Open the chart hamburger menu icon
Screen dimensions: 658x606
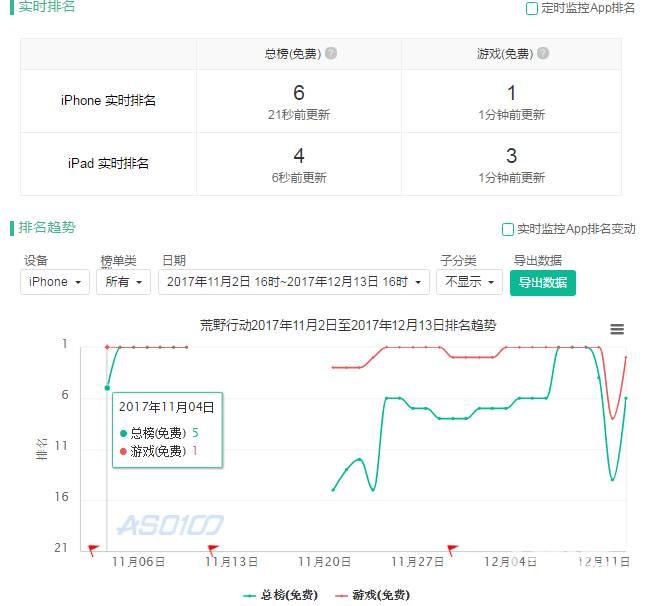coord(617,329)
